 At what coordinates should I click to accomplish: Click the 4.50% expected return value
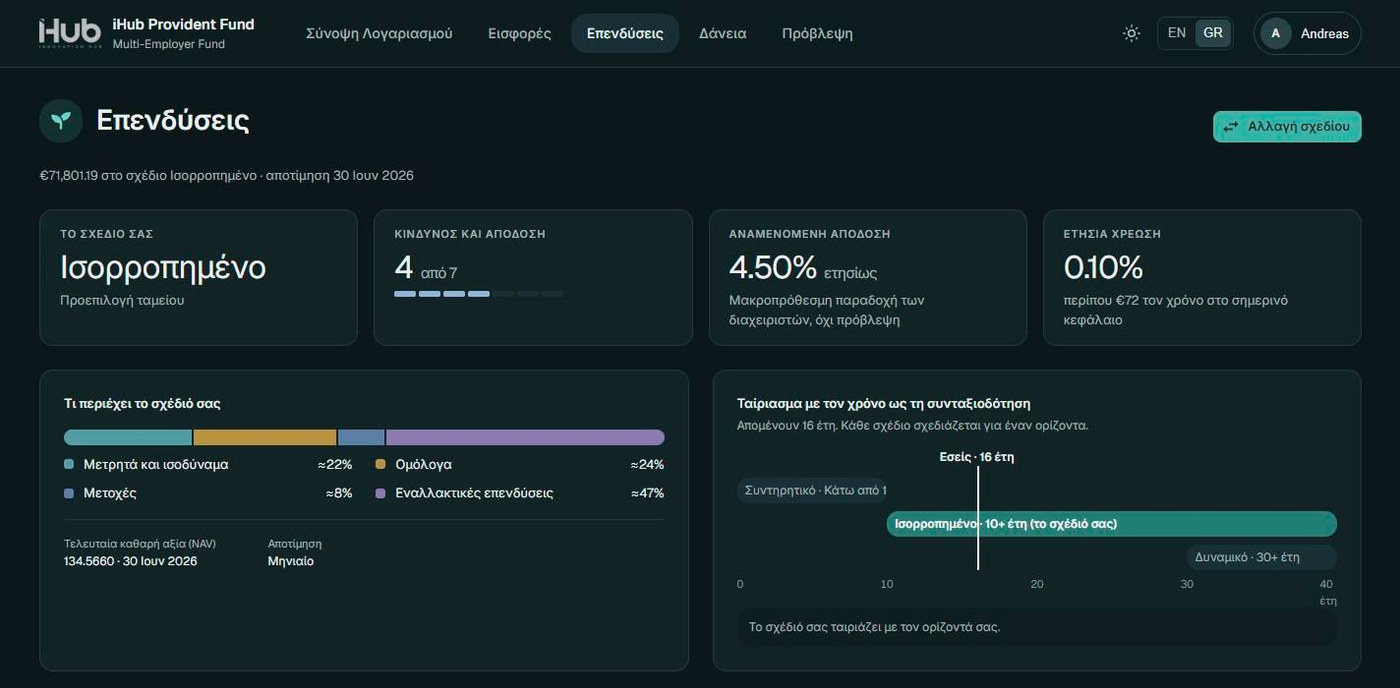773,268
